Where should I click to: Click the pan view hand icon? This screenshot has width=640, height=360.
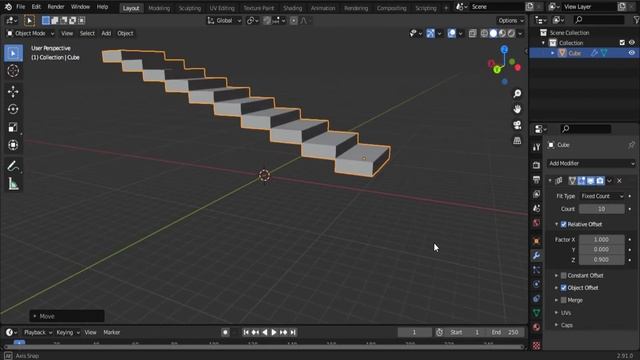pyautogui.click(x=517, y=109)
